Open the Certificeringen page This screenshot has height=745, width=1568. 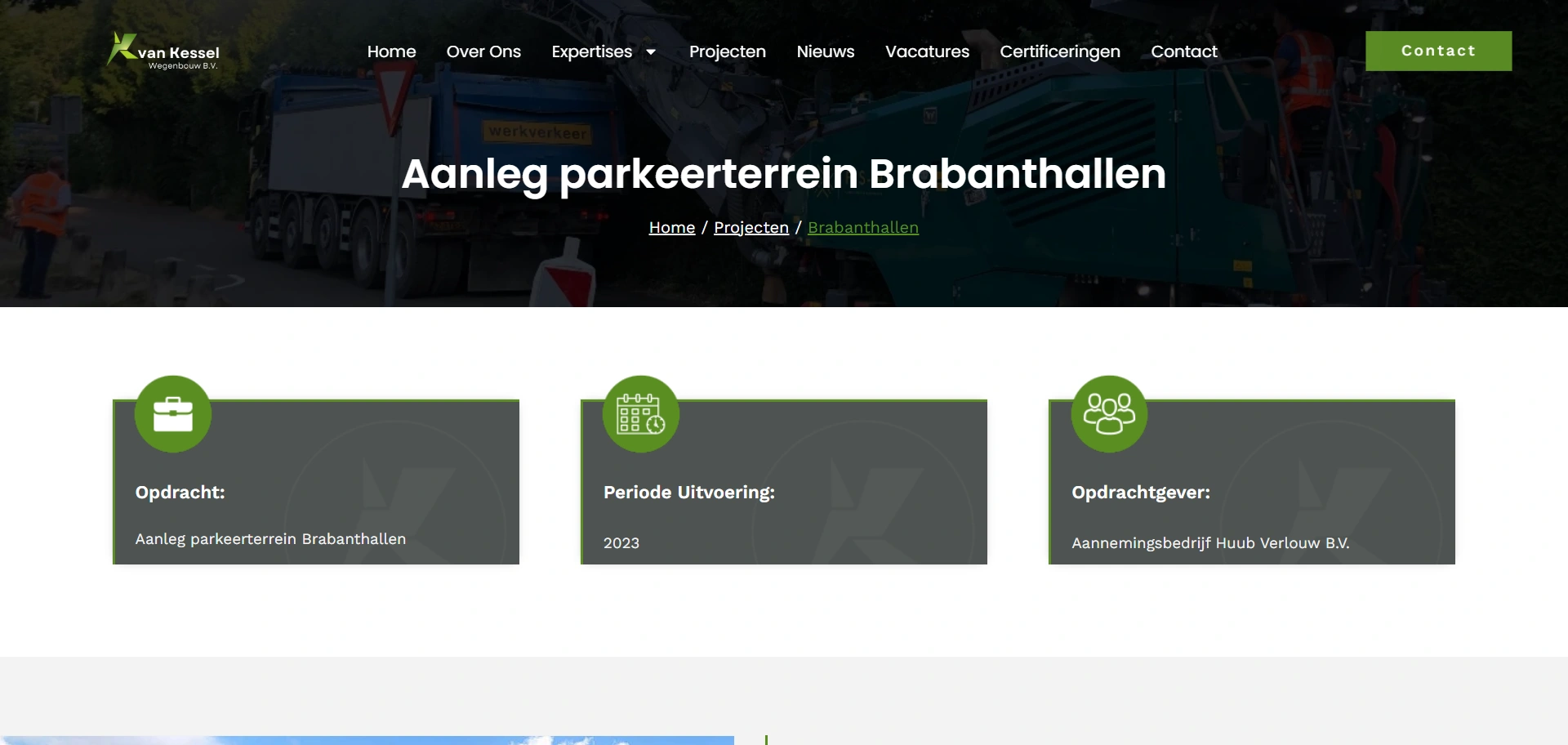[x=1059, y=51]
